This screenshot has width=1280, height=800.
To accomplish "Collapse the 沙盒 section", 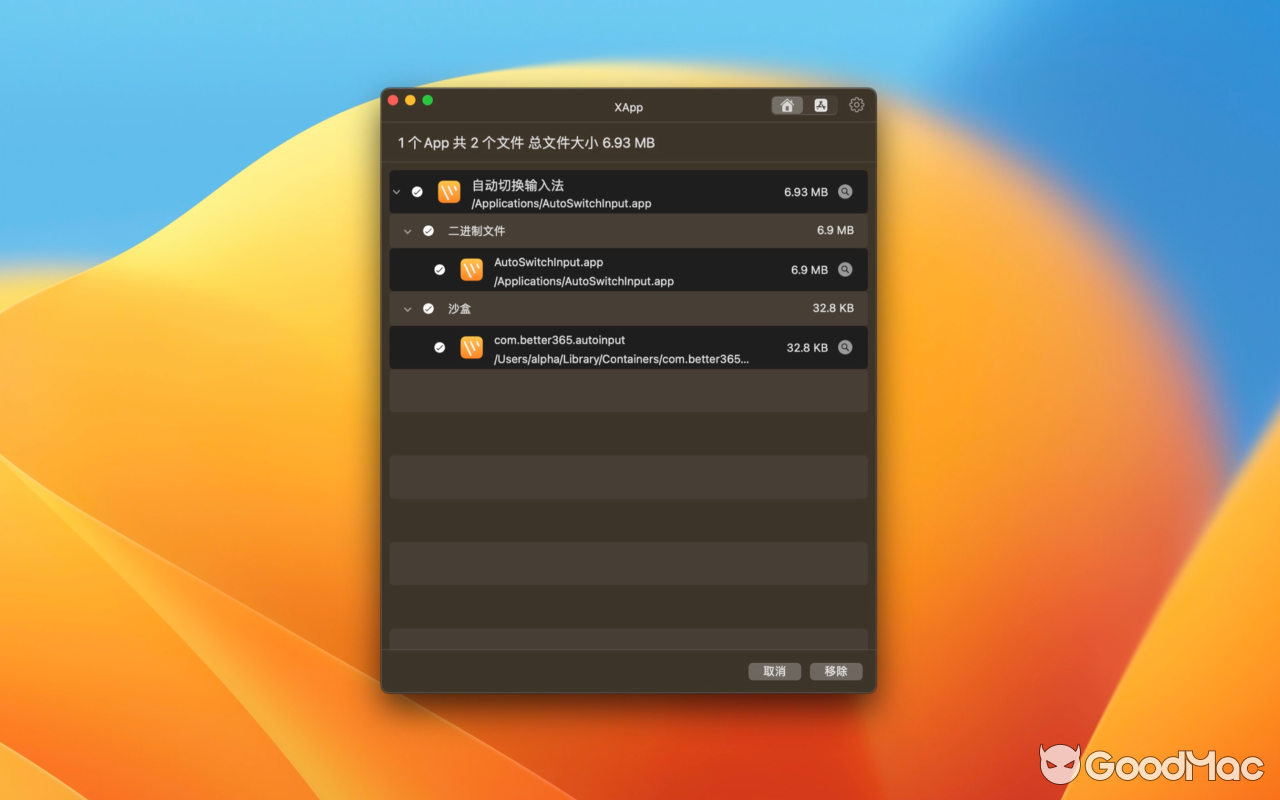I will 408,308.
